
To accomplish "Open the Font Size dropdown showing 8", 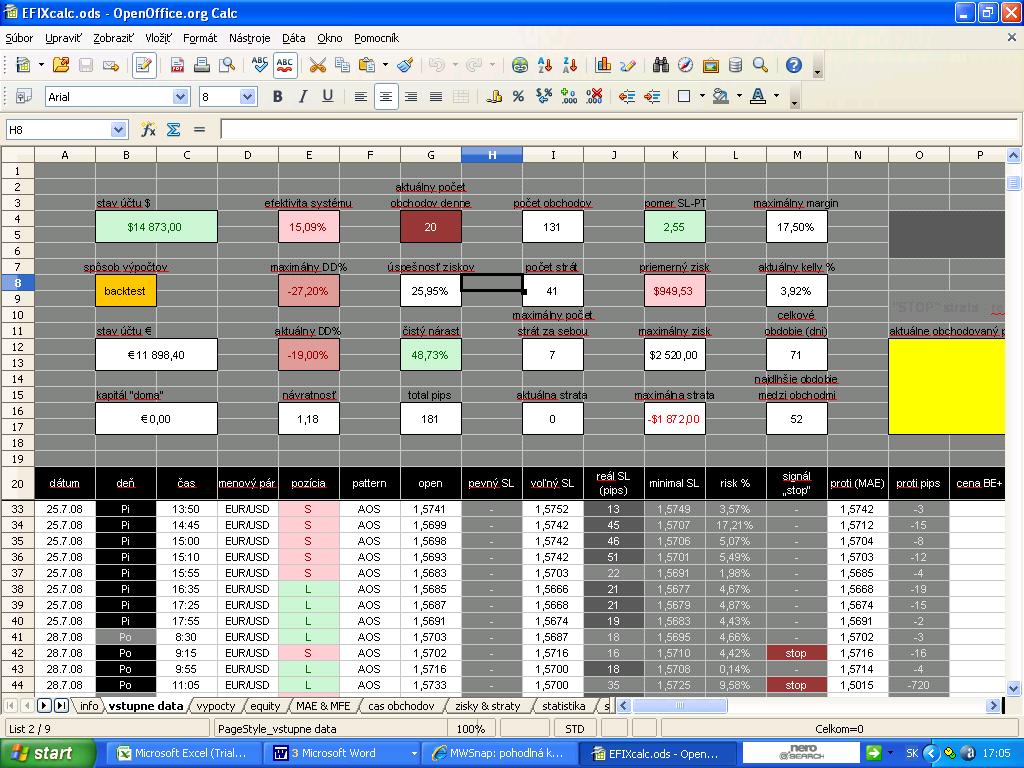I will pyautogui.click(x=247, y=97).
